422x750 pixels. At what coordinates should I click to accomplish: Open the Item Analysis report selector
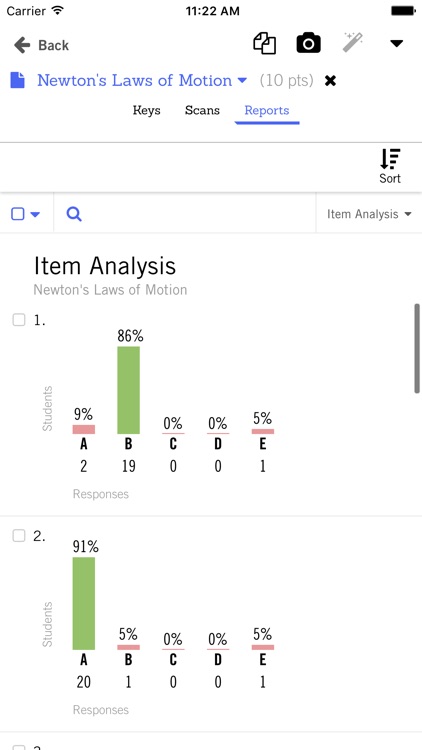[369, 214]
